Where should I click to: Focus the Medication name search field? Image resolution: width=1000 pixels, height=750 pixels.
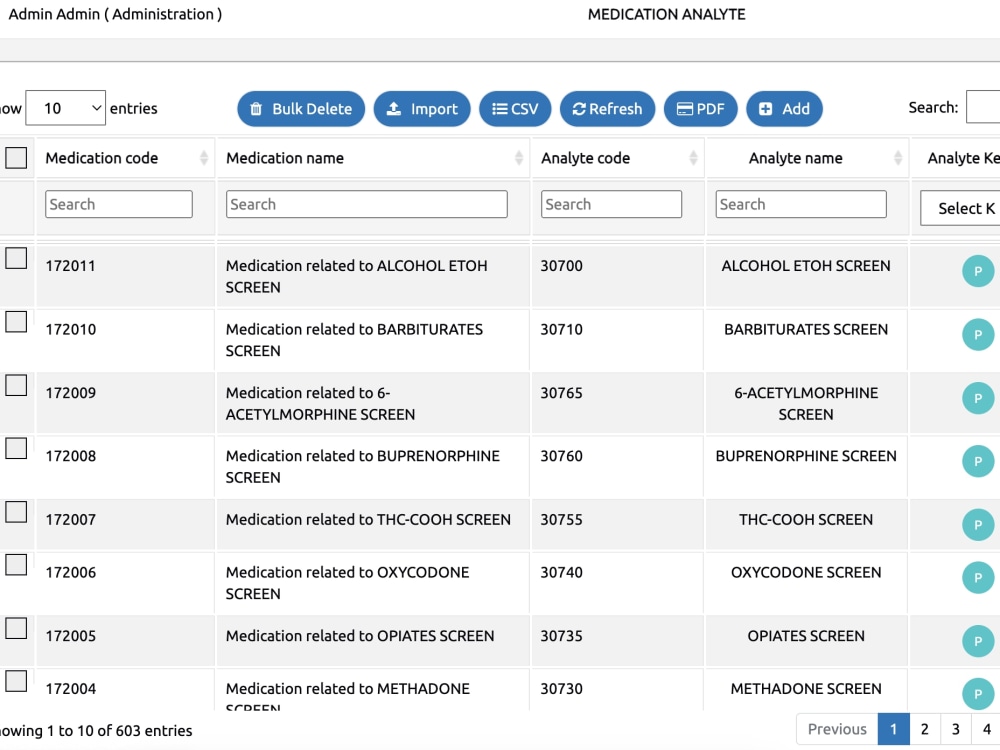pos(367,204)
